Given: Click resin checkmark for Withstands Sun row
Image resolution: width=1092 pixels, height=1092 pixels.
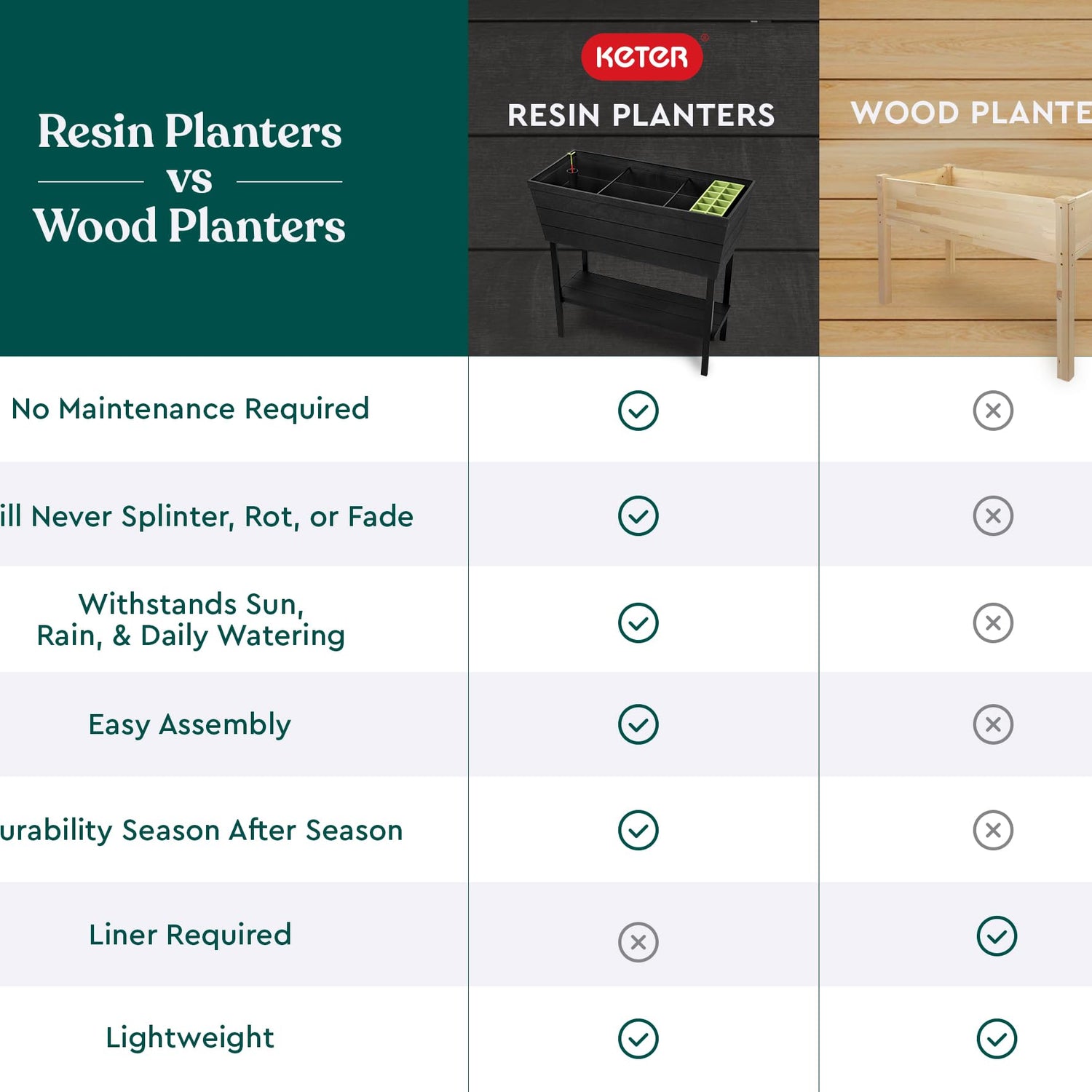Looking at the screenshot, I should coord(638,623).
